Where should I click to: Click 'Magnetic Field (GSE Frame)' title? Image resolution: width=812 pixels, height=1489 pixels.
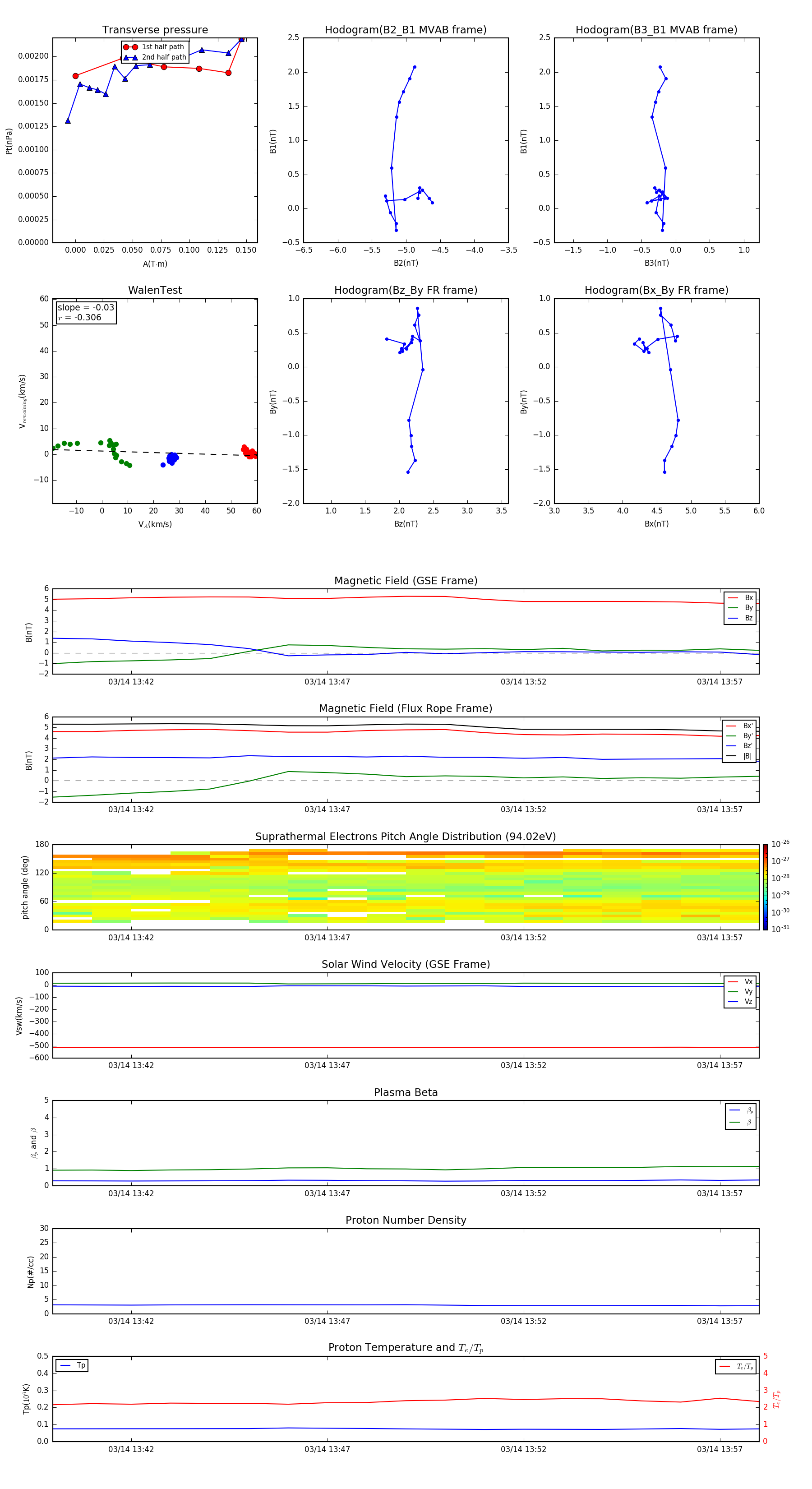(406, 581)
